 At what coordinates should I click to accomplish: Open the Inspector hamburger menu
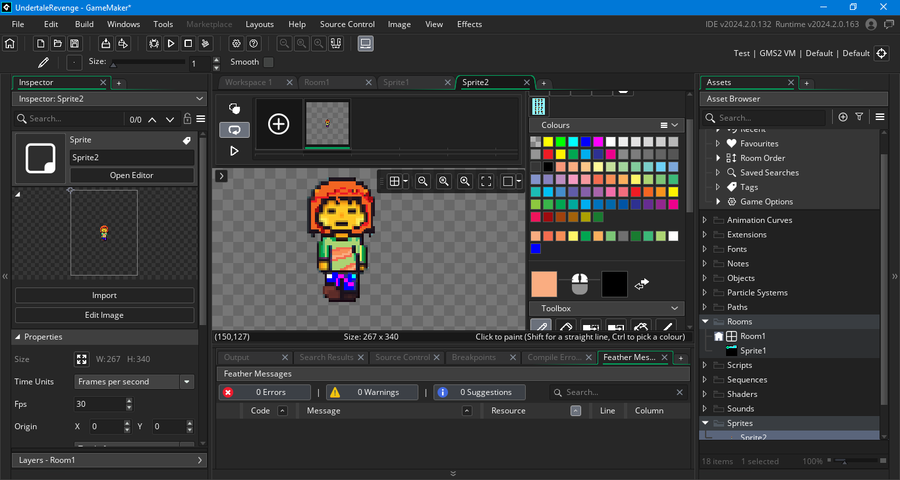200,119
